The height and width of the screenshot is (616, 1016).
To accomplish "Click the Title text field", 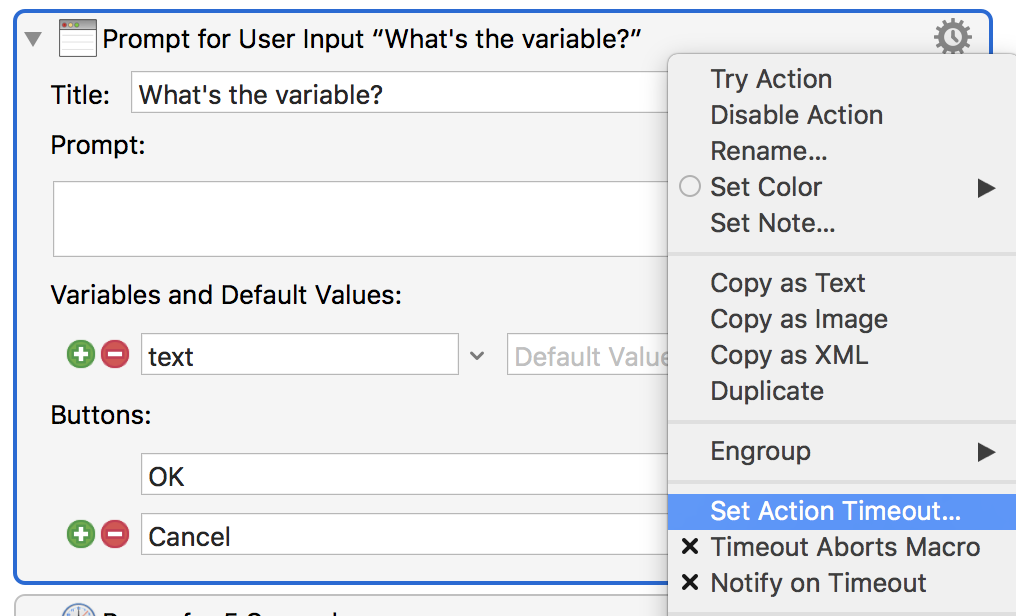I will point(399,92).
